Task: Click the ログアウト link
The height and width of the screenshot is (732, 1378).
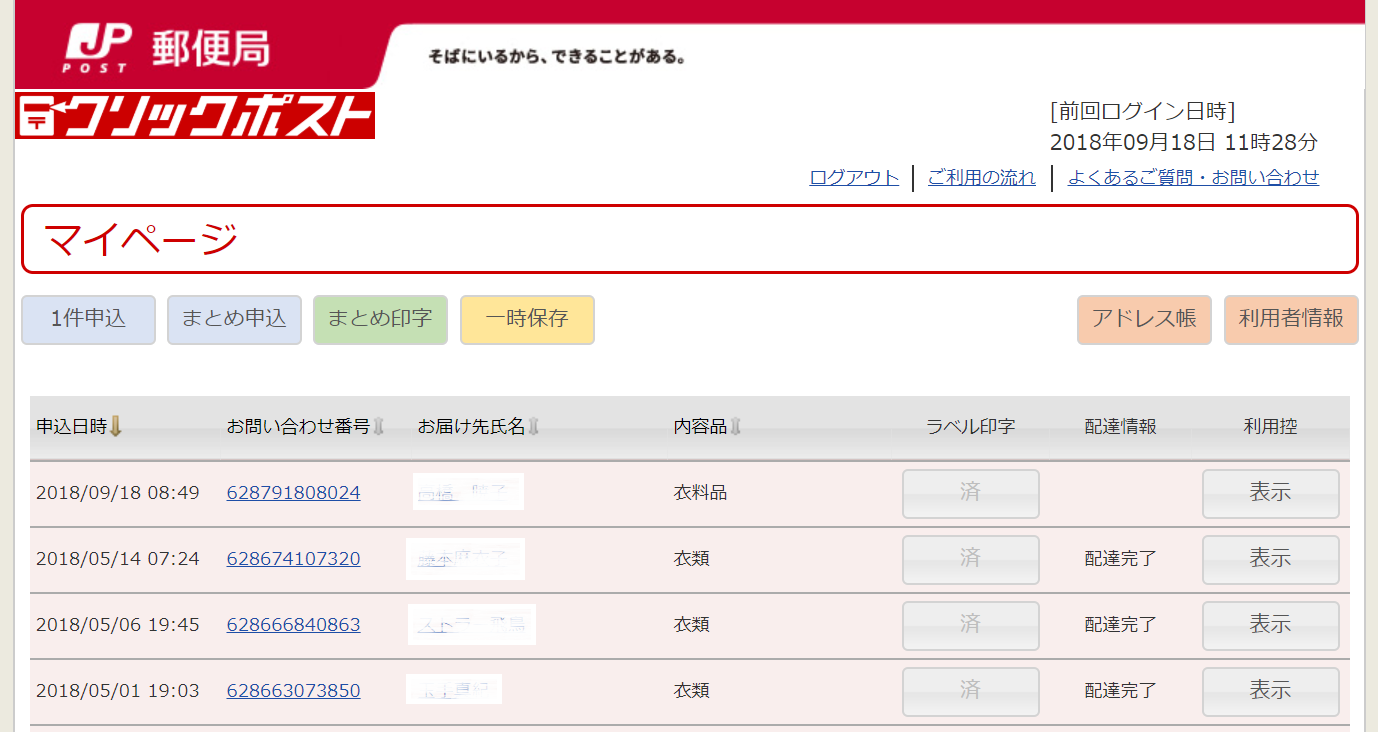Action: click(854, 178)
